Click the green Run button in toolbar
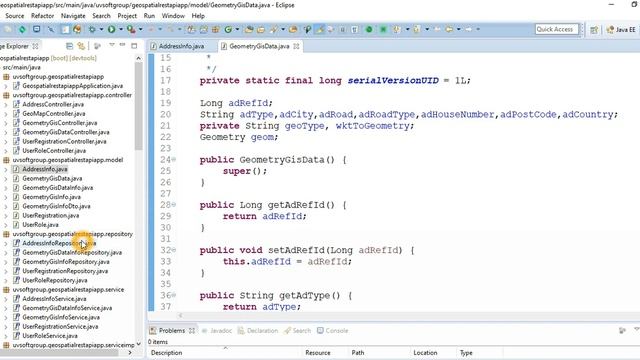640x360 pixels. [111, 29]
